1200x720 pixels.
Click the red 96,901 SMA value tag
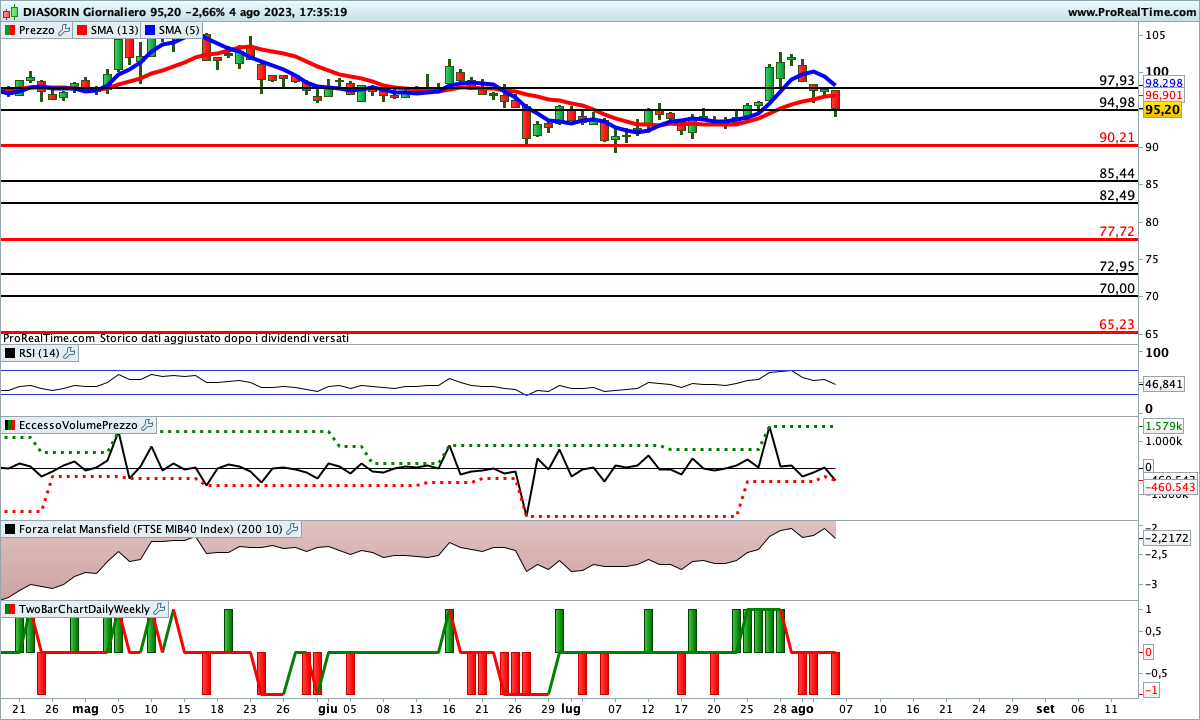[x=1163, y=96]
